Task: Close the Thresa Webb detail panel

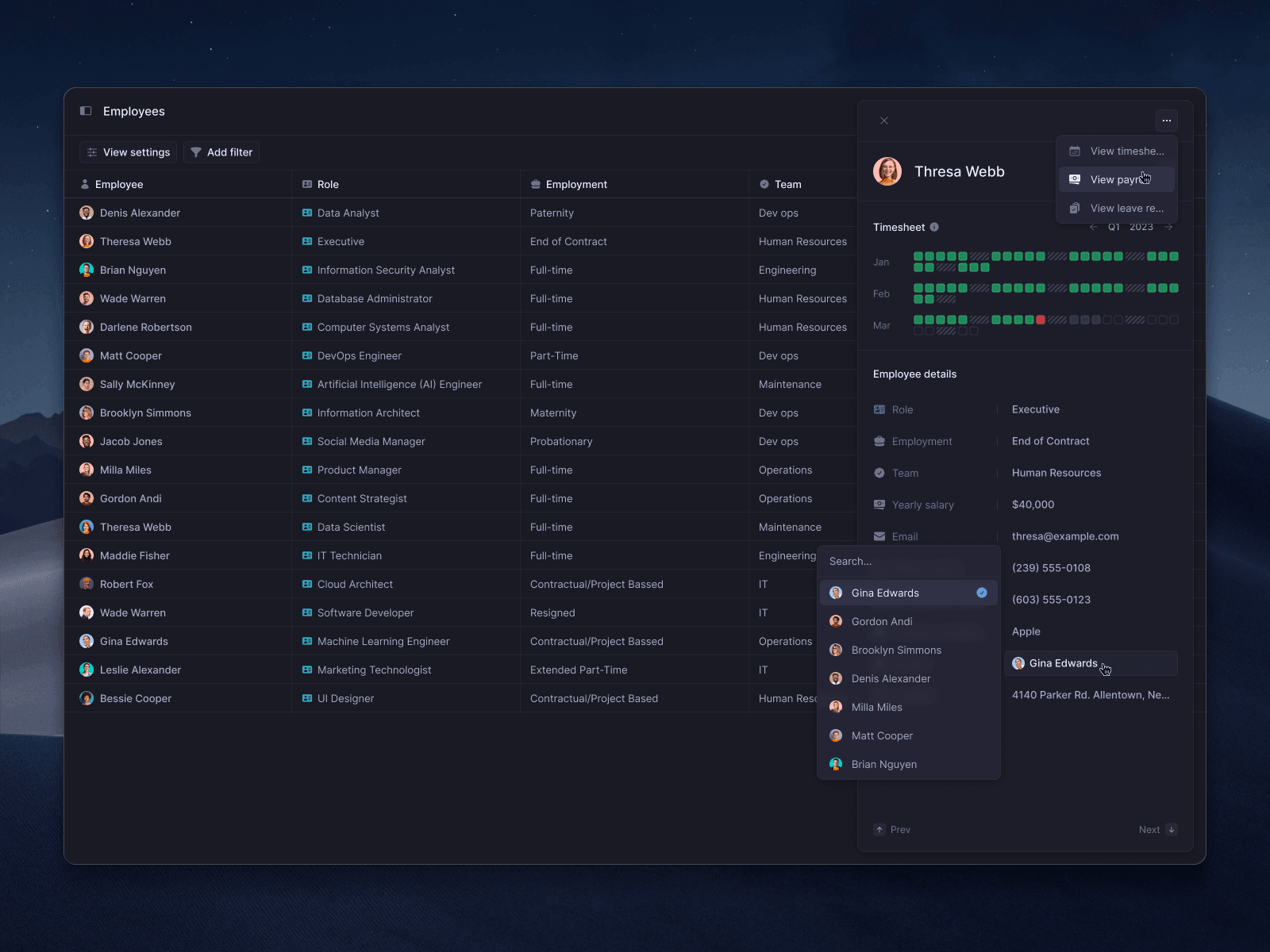Action: pos(884,121)
